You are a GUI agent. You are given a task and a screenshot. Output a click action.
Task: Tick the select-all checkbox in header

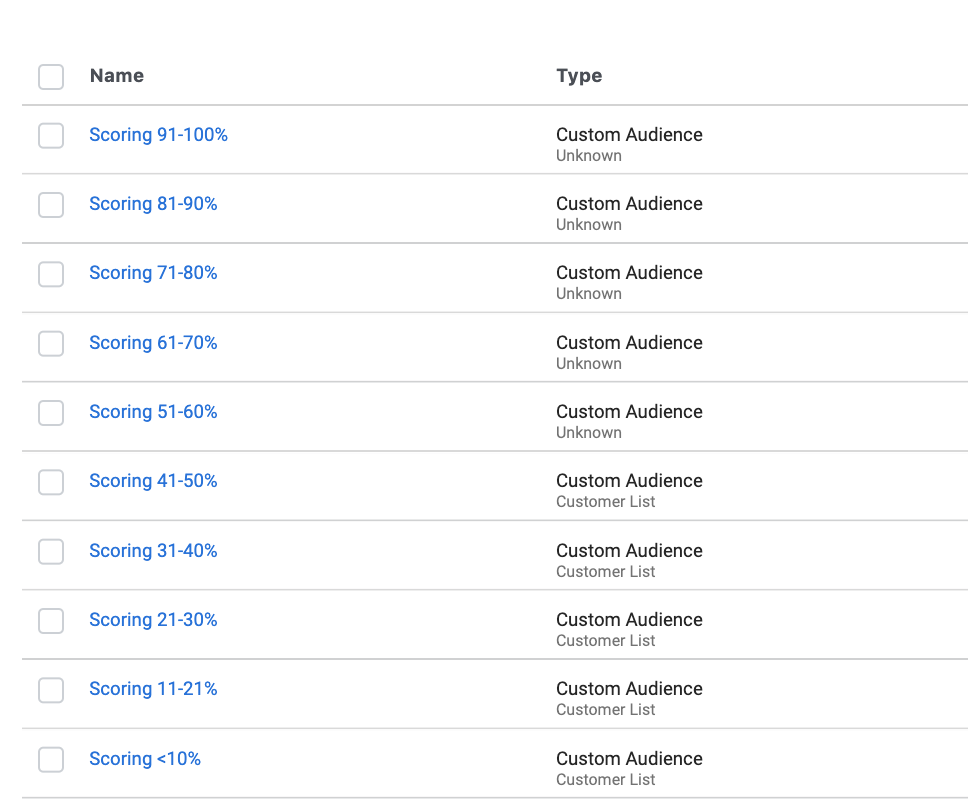tap(51, 77)
